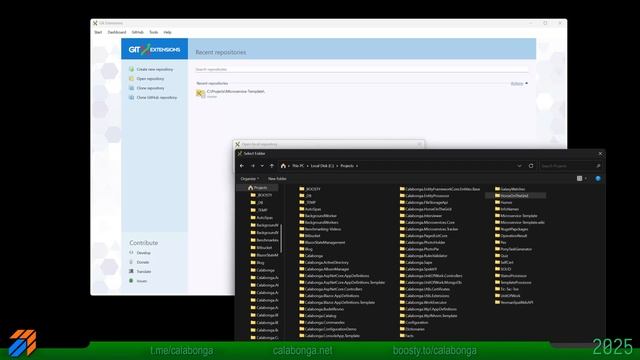Open recent locations dropdown arrow
Image resolution: width=640 pixels, height=360 pixels.
pyautogui.click(x=262, y=166)
